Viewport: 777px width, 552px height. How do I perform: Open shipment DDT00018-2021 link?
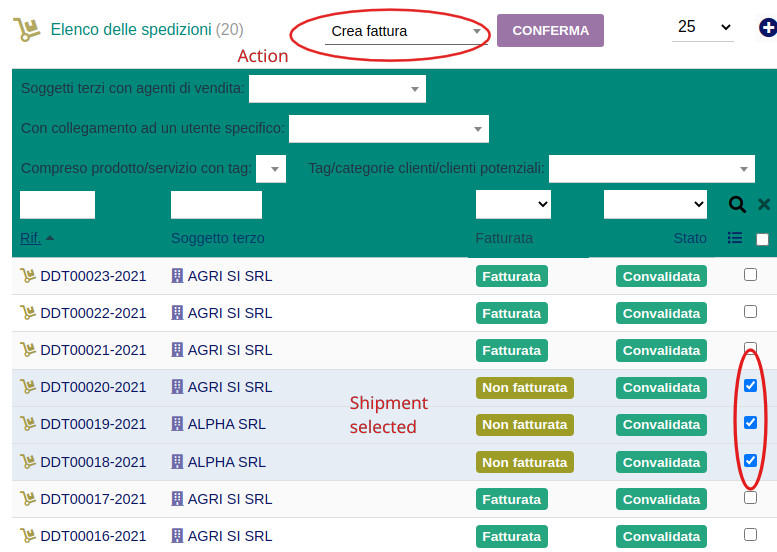click(93, 462)
